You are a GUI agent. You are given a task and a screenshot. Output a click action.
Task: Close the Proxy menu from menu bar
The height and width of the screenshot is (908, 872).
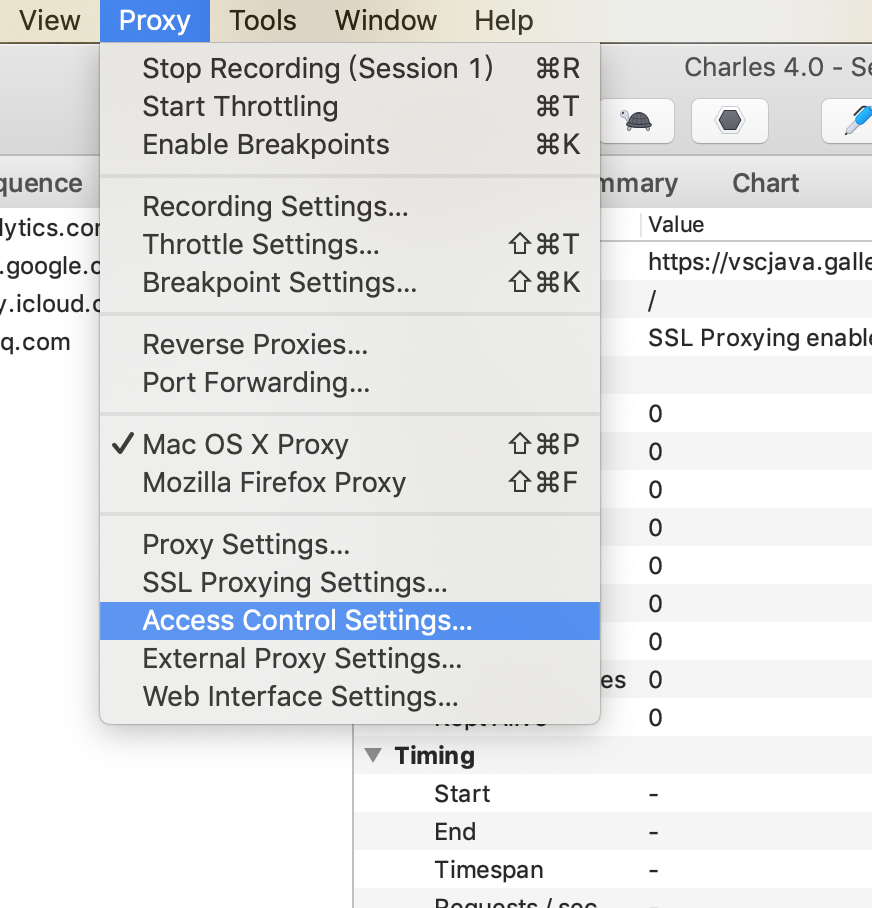pos(155,21)
